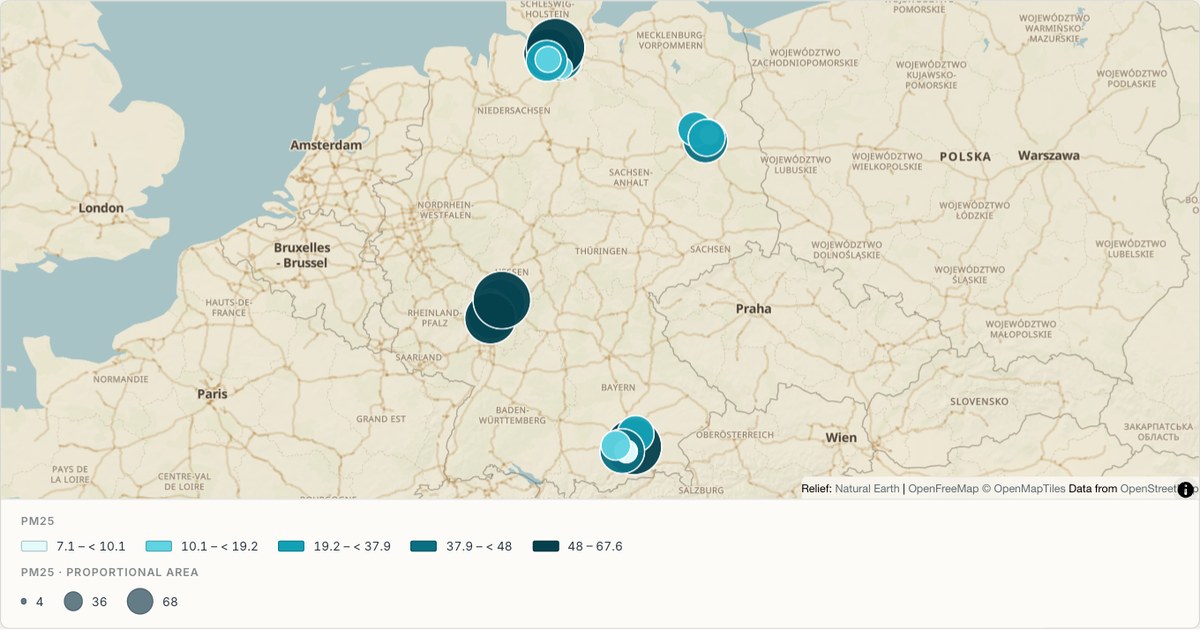Click the smallest legend circle labeled 4
The width and height of the screenshot is (1200, 630).
click(x=24, y=601)
